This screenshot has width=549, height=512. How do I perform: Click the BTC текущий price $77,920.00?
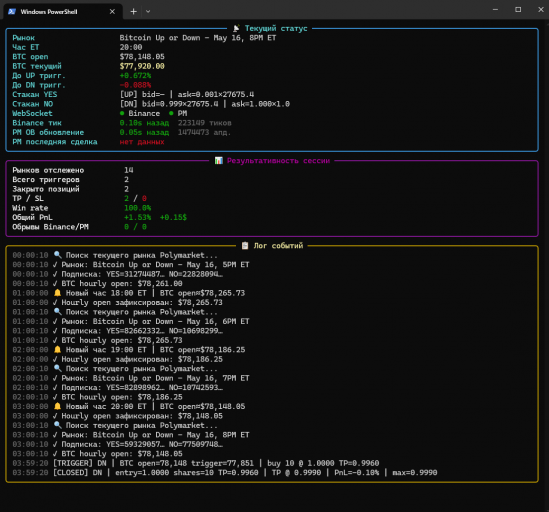[x=142, y=66]
